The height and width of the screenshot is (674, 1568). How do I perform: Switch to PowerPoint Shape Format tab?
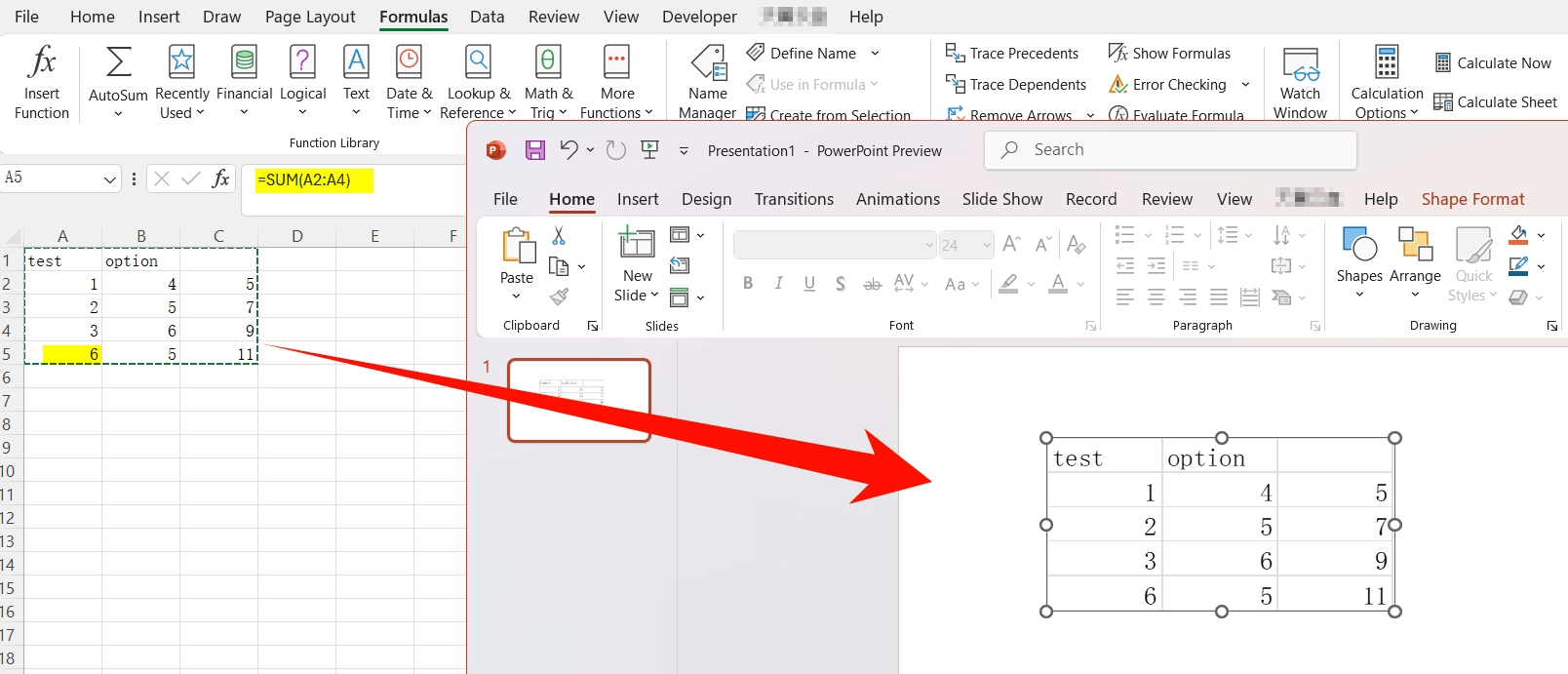click(x=1472, y=199)
